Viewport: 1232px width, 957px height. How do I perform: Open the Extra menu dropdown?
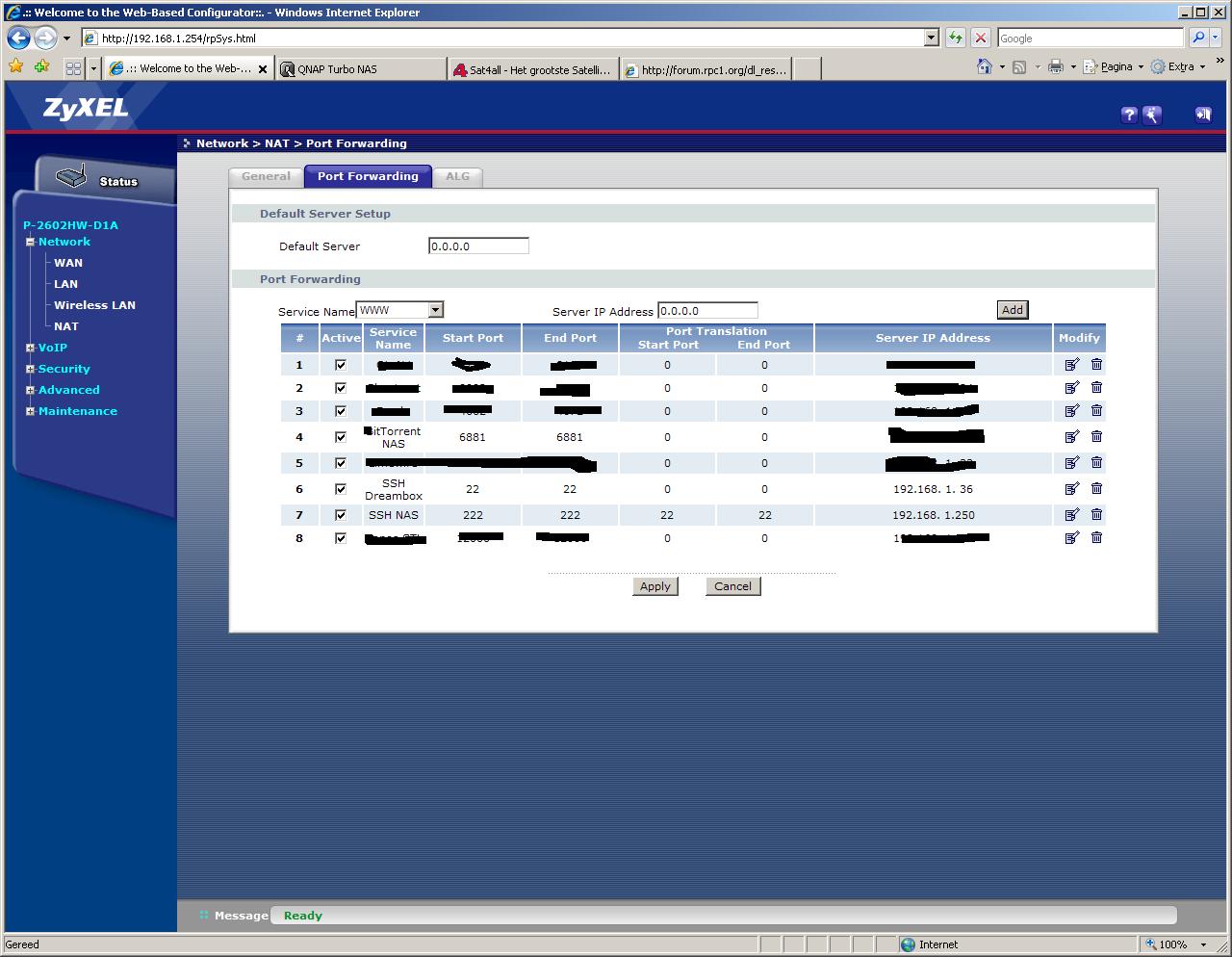click(x=1202, y=66)
